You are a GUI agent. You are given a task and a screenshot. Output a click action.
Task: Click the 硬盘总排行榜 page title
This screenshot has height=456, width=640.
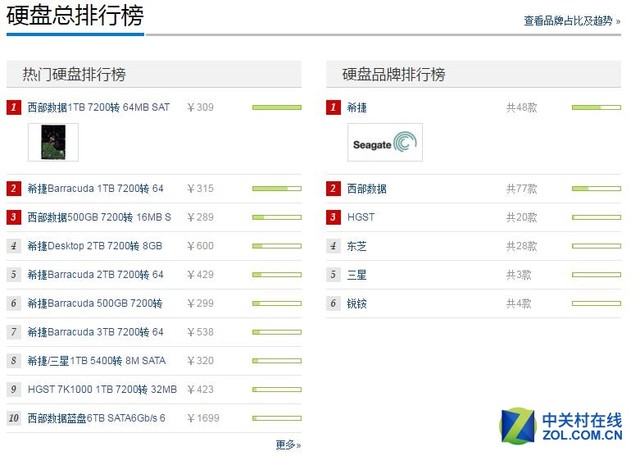point(75,16)
